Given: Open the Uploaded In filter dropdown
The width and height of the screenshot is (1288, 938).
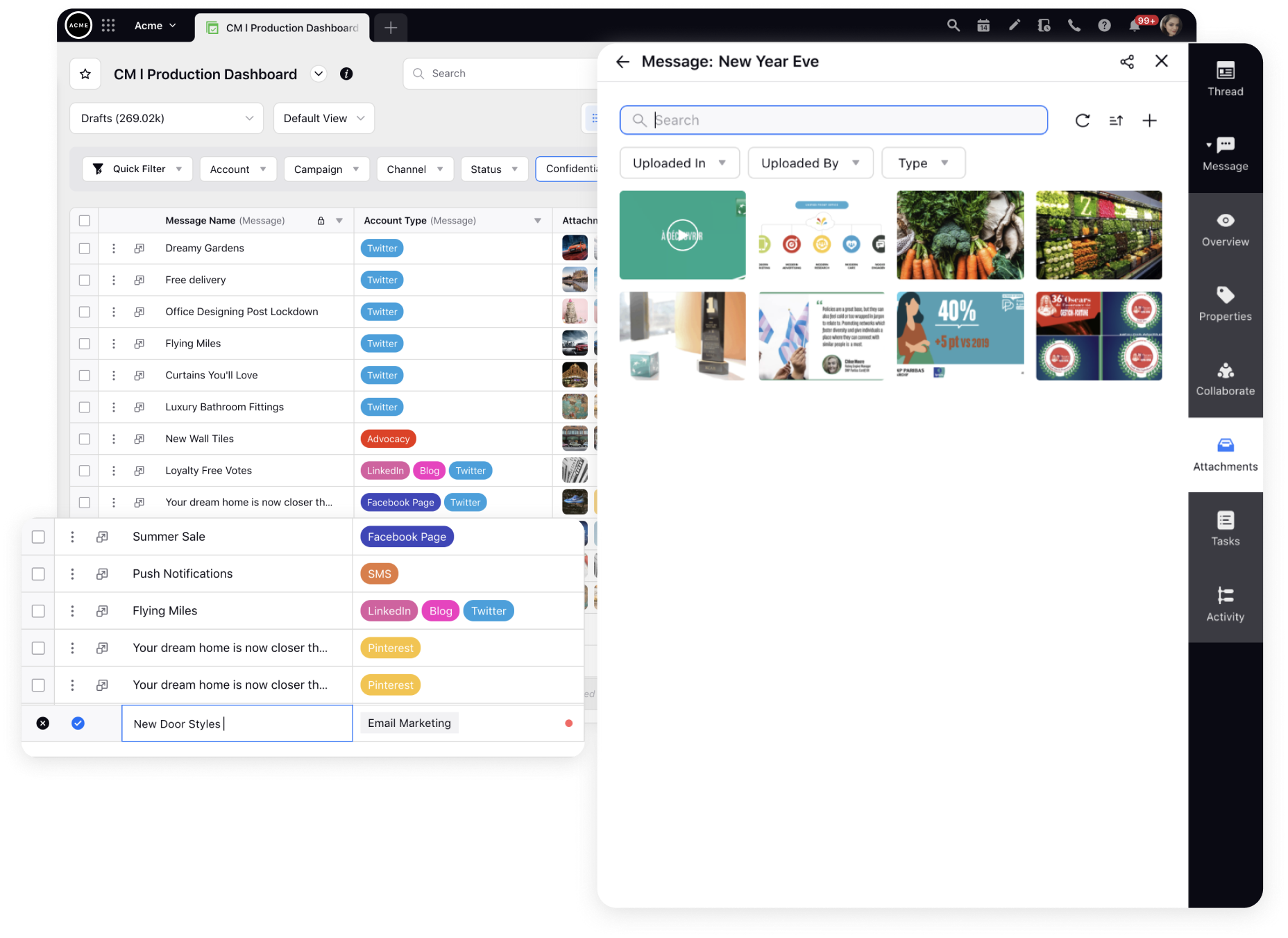Looking at the screenshot, I should tap(679, 163).
